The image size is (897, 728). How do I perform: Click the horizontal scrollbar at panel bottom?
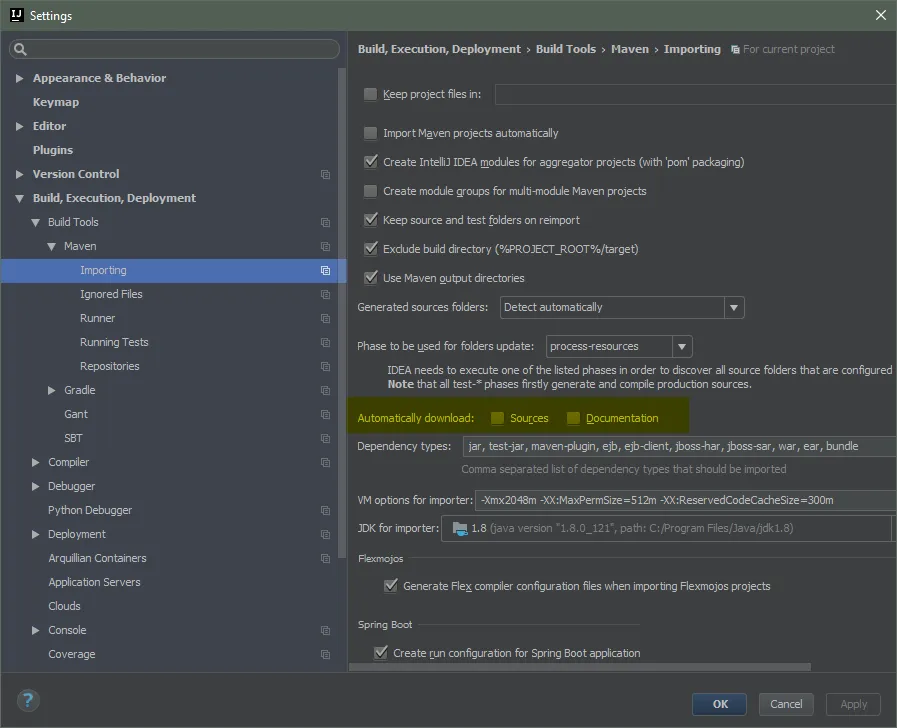click(x=580, y=667)
